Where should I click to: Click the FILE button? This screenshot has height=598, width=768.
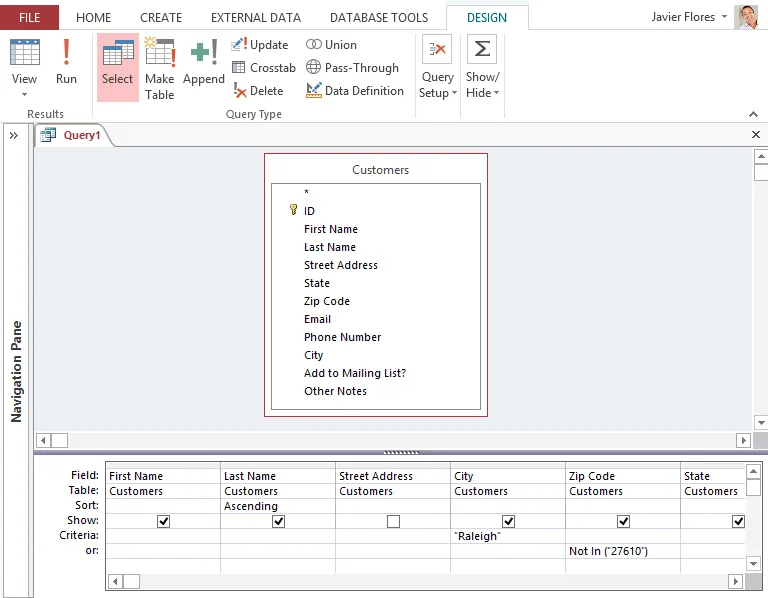[29, 17]
